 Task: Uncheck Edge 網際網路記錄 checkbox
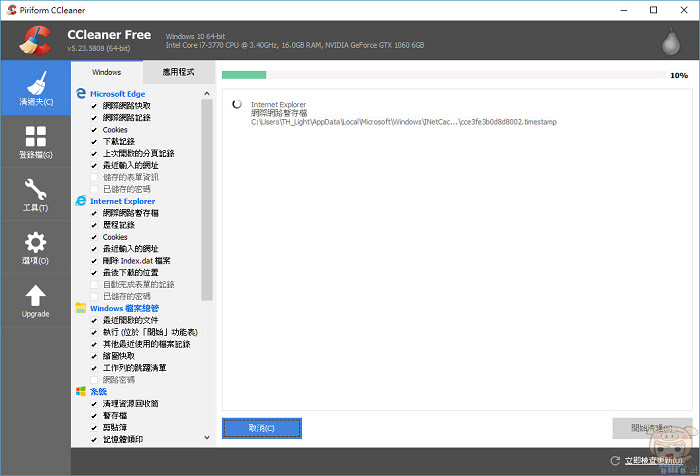tap(94, 118)
